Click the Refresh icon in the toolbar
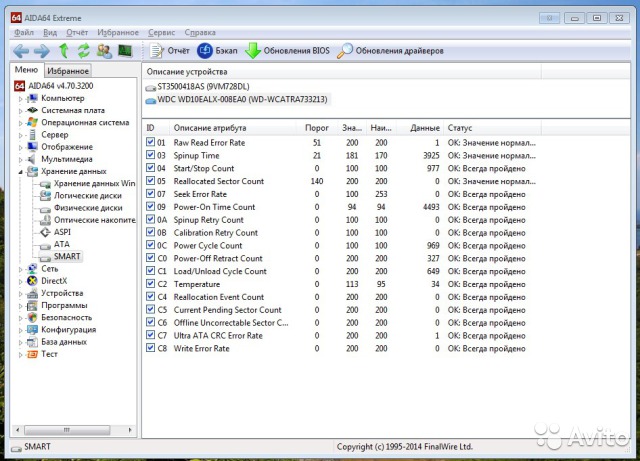 tap(84, 51)
